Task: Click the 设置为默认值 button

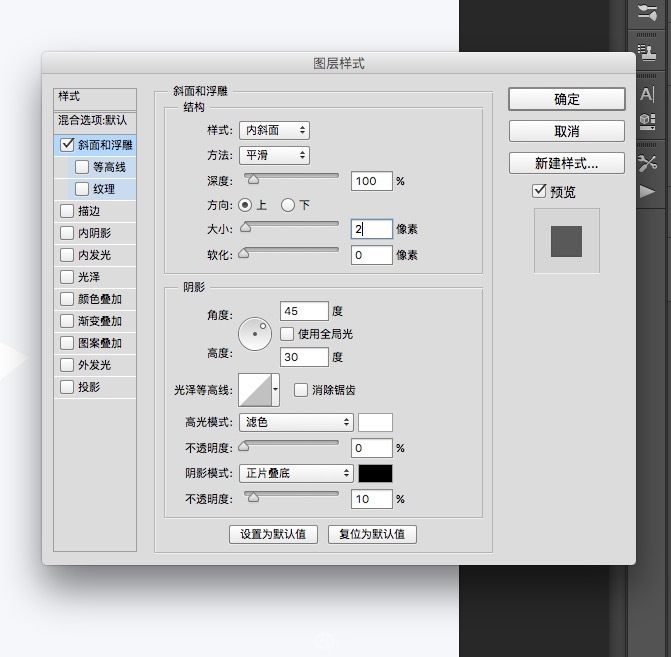Action: click(x=273, y=534)
